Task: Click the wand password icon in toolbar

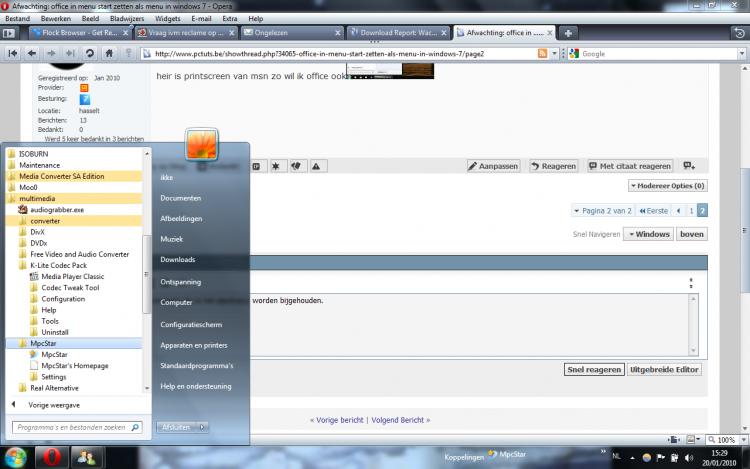Action: (x=128, y=53)
